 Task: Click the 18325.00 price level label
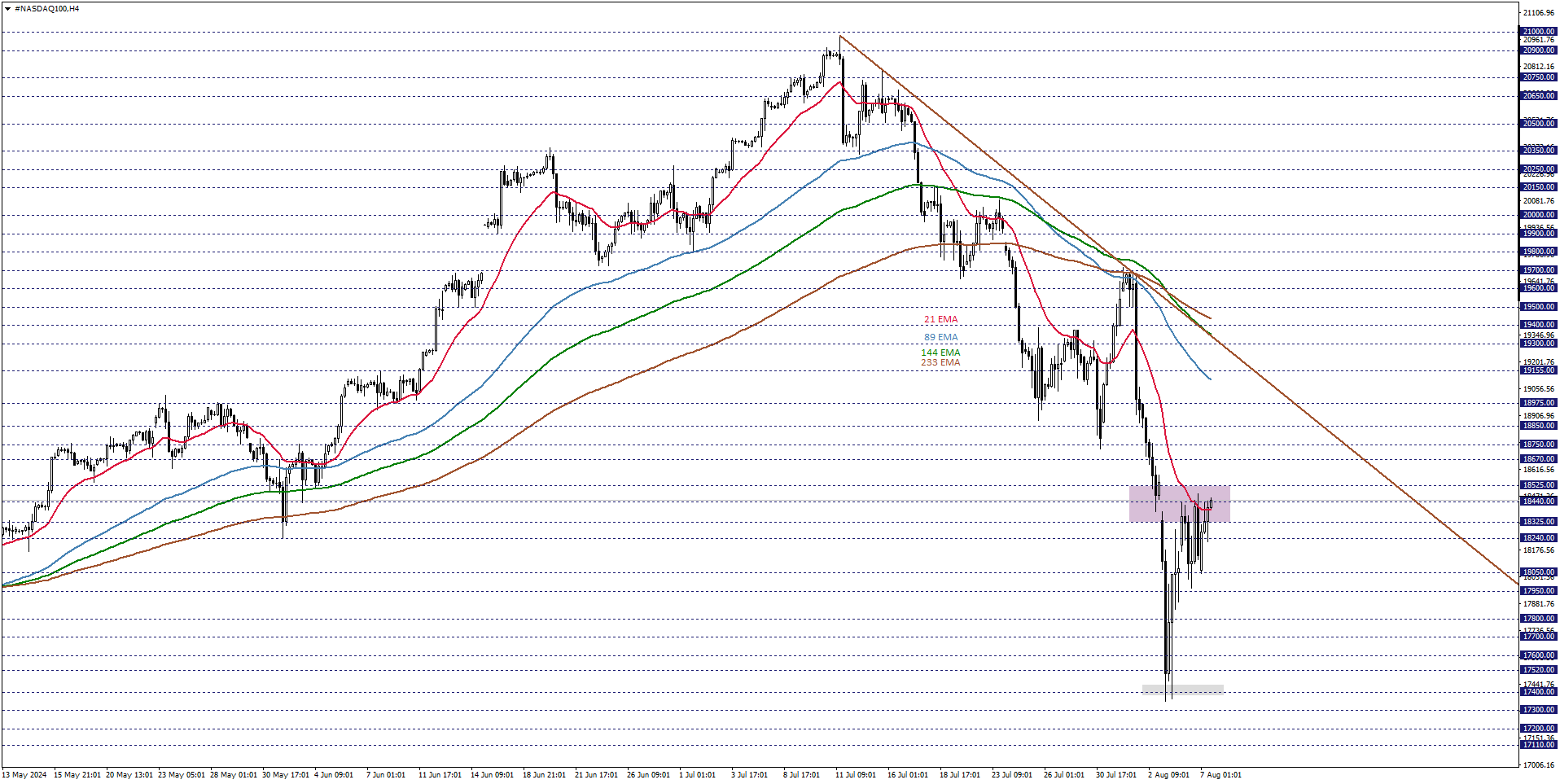click(1539, 522)
